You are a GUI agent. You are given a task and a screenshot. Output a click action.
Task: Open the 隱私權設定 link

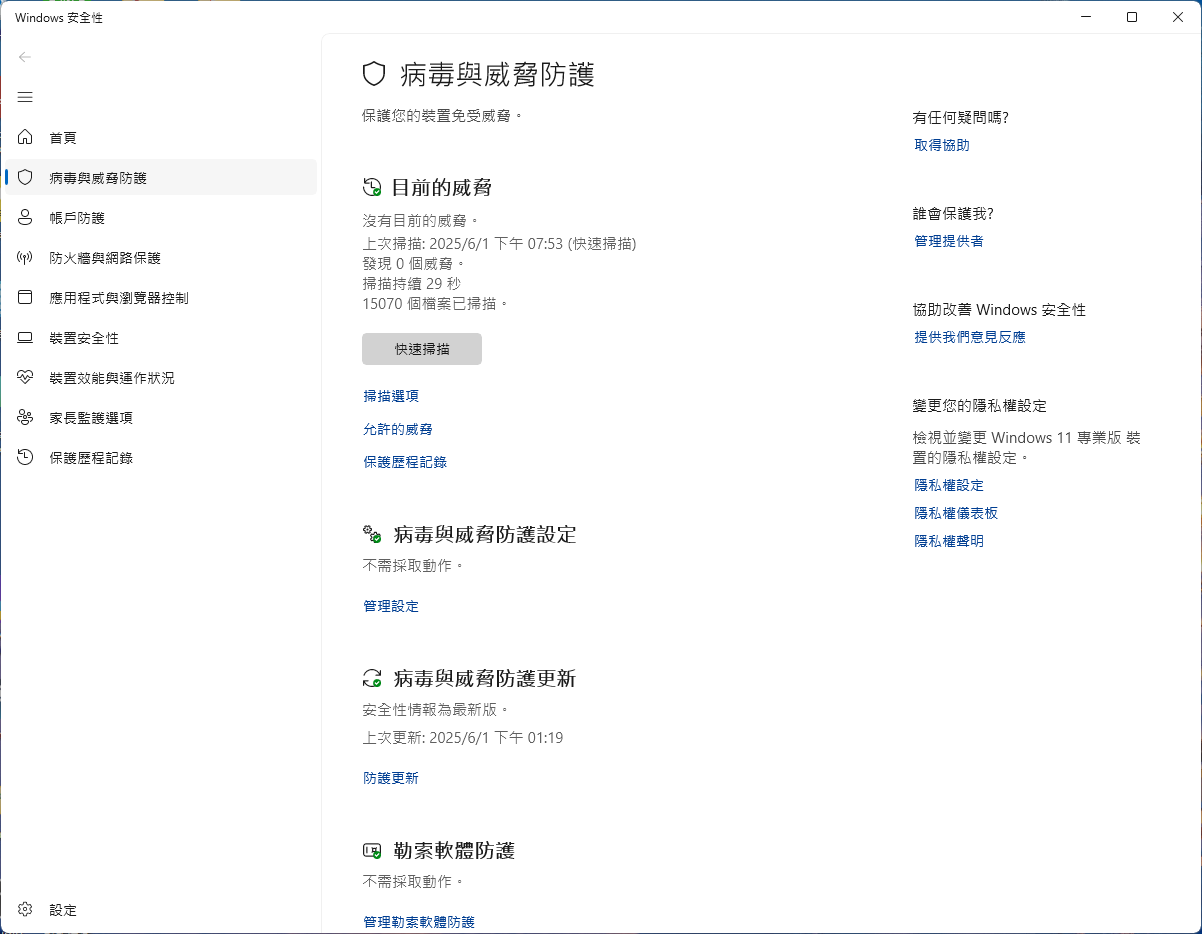949,485
